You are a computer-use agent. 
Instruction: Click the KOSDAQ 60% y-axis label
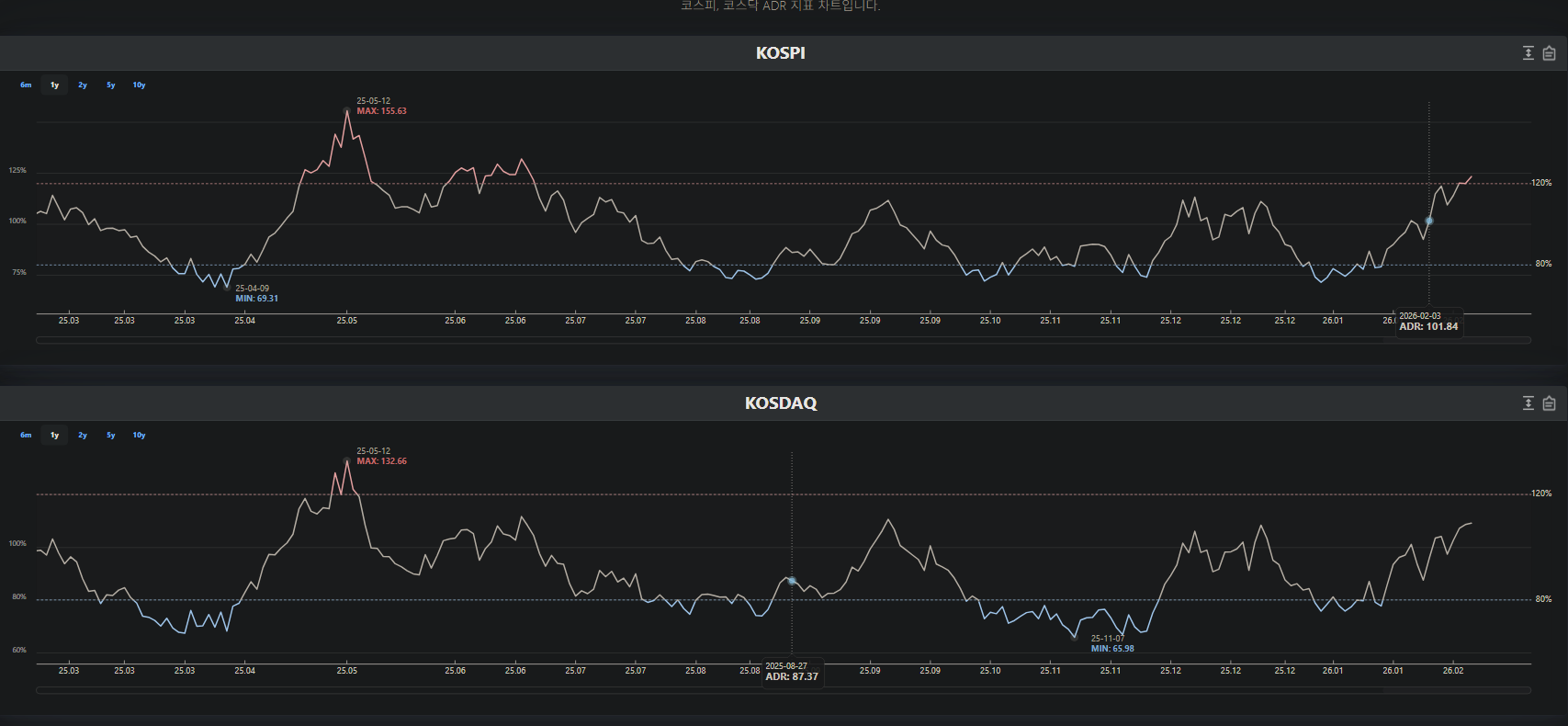pos(19,650)
